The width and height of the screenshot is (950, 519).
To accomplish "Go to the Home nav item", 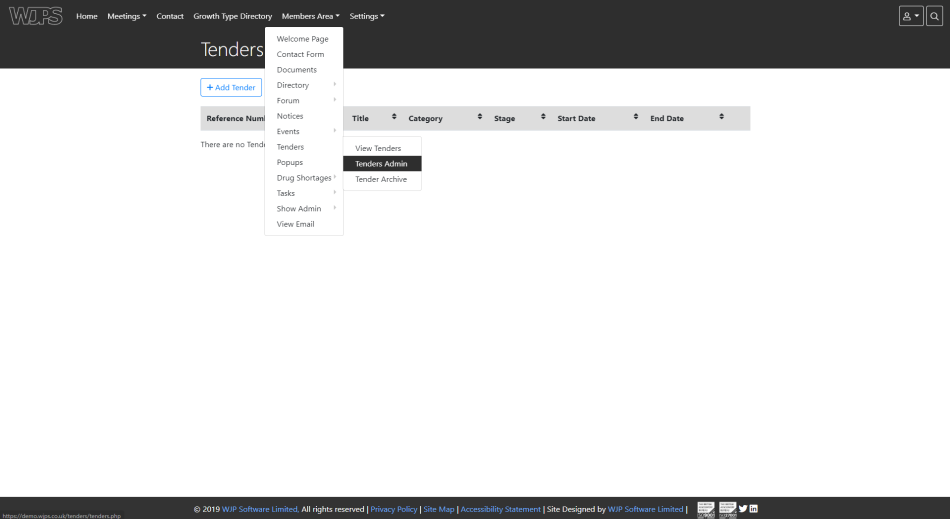I will 87,16.
